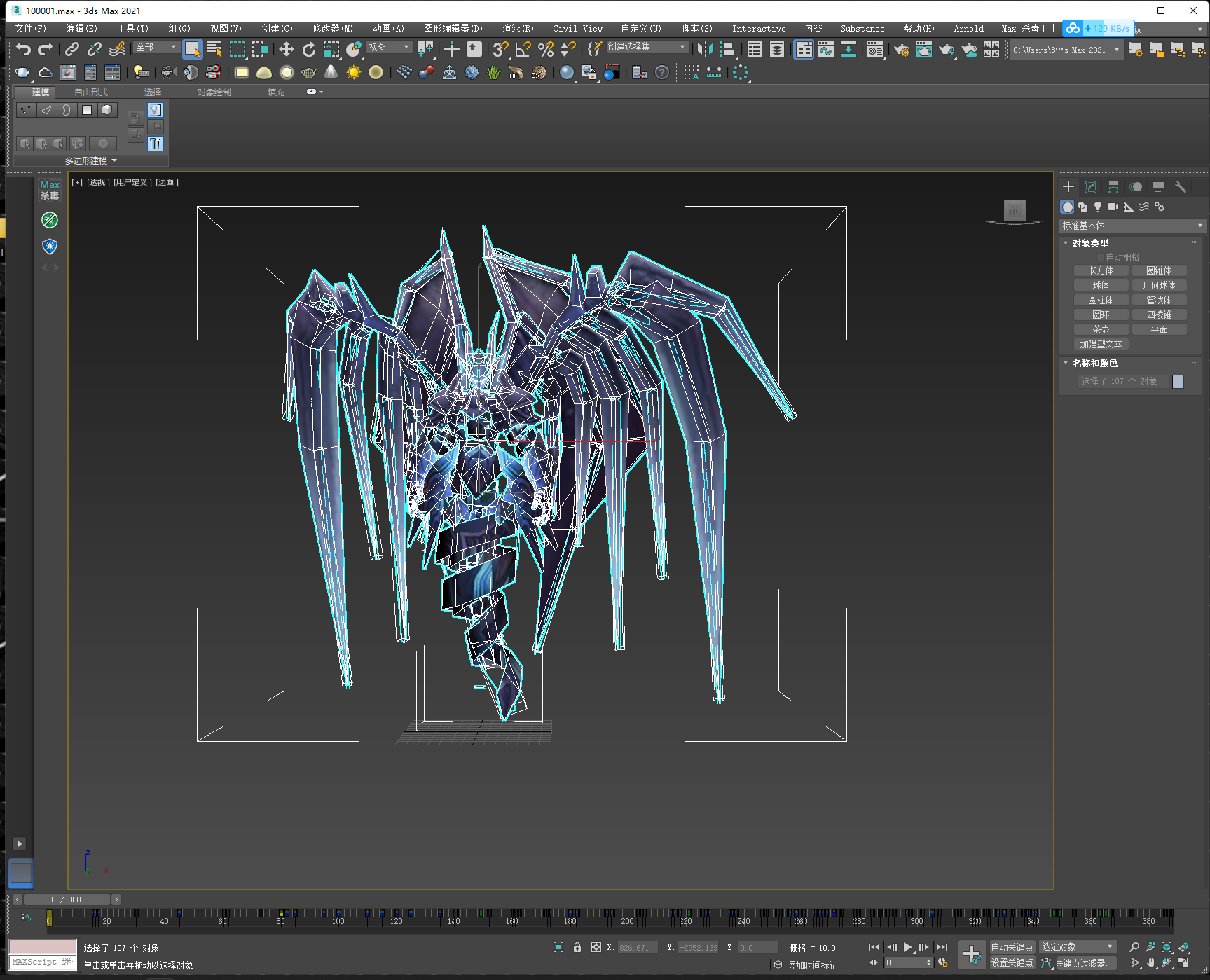The image size is (1210, 980).
Task: Open the 视图 reference coordinate dropdown
Action: point(389,47)
